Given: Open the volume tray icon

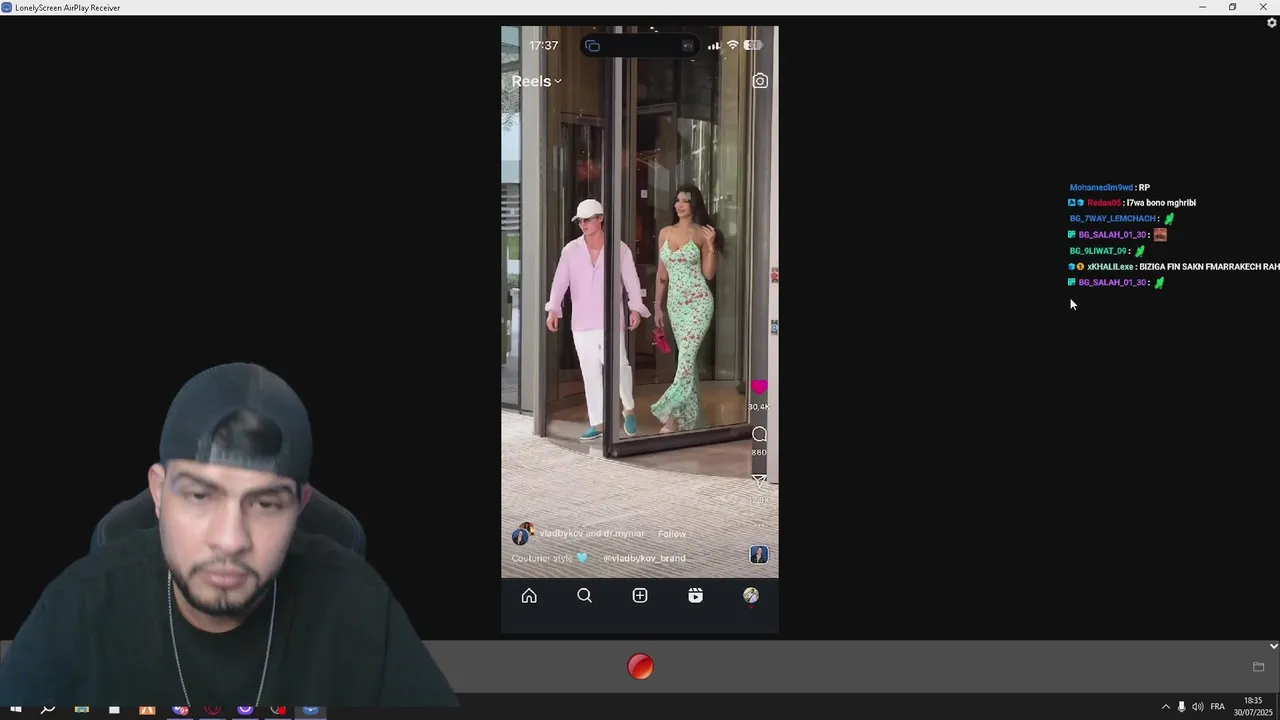Looking at the screenshot, I should (1198, 707).
